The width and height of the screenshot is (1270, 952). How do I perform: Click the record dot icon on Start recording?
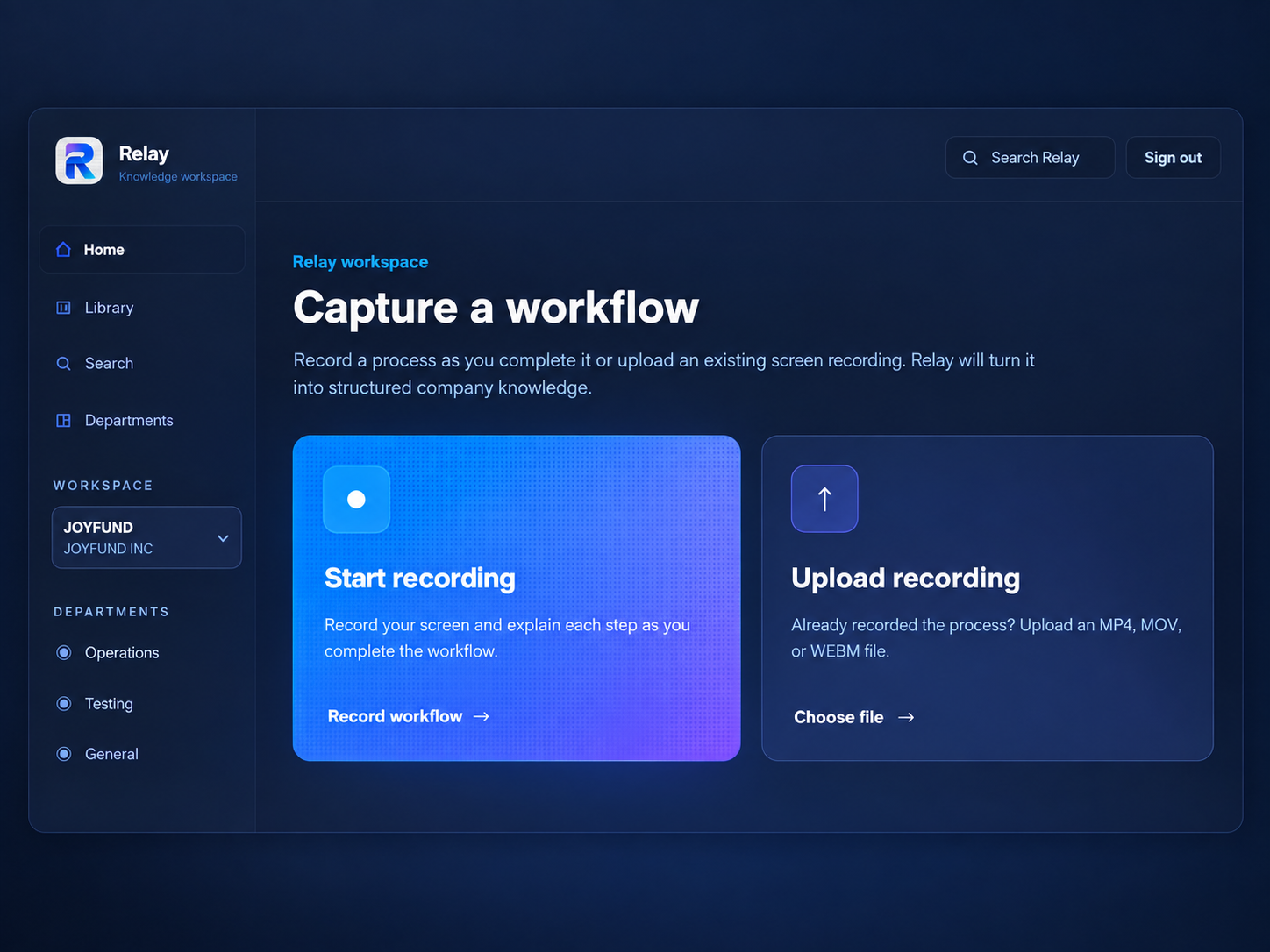tap(356, 499)
